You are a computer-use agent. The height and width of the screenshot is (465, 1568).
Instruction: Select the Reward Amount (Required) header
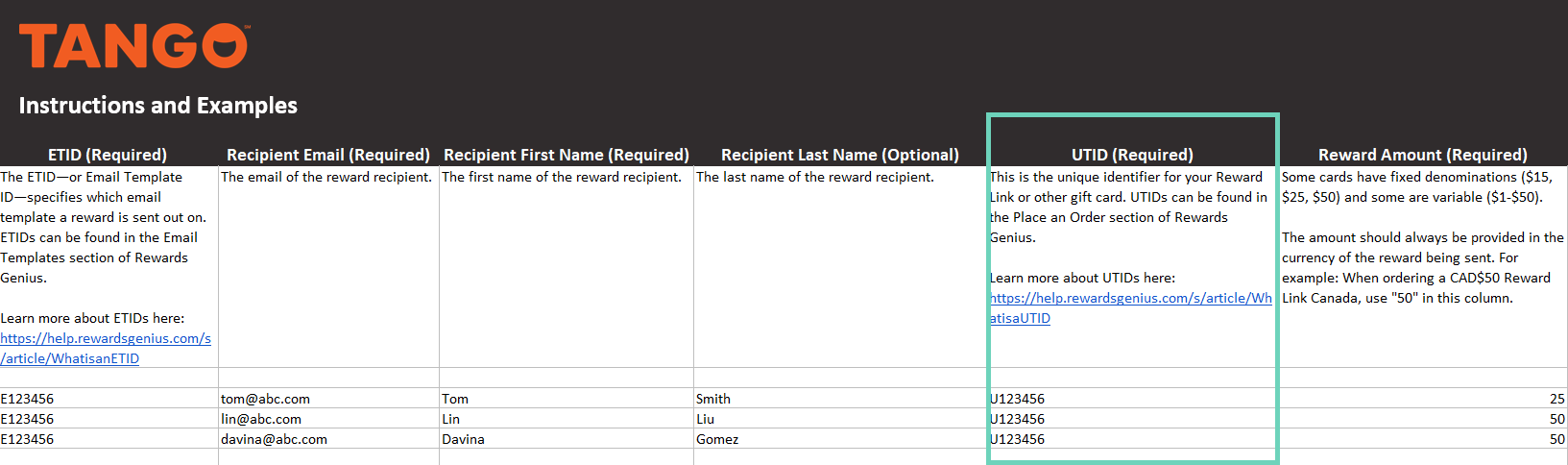(1422, 155)
